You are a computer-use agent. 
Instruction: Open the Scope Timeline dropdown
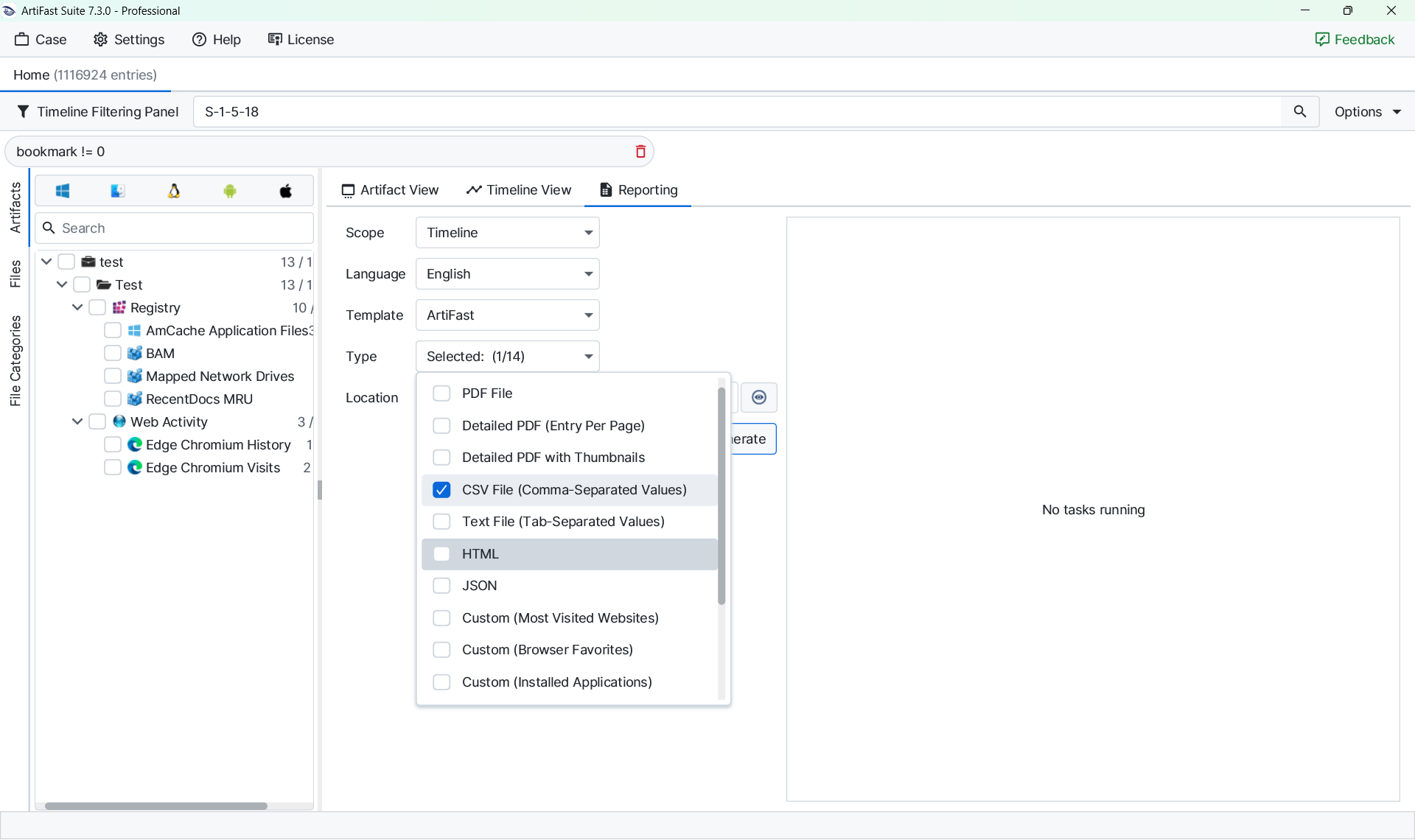(507, 233)
